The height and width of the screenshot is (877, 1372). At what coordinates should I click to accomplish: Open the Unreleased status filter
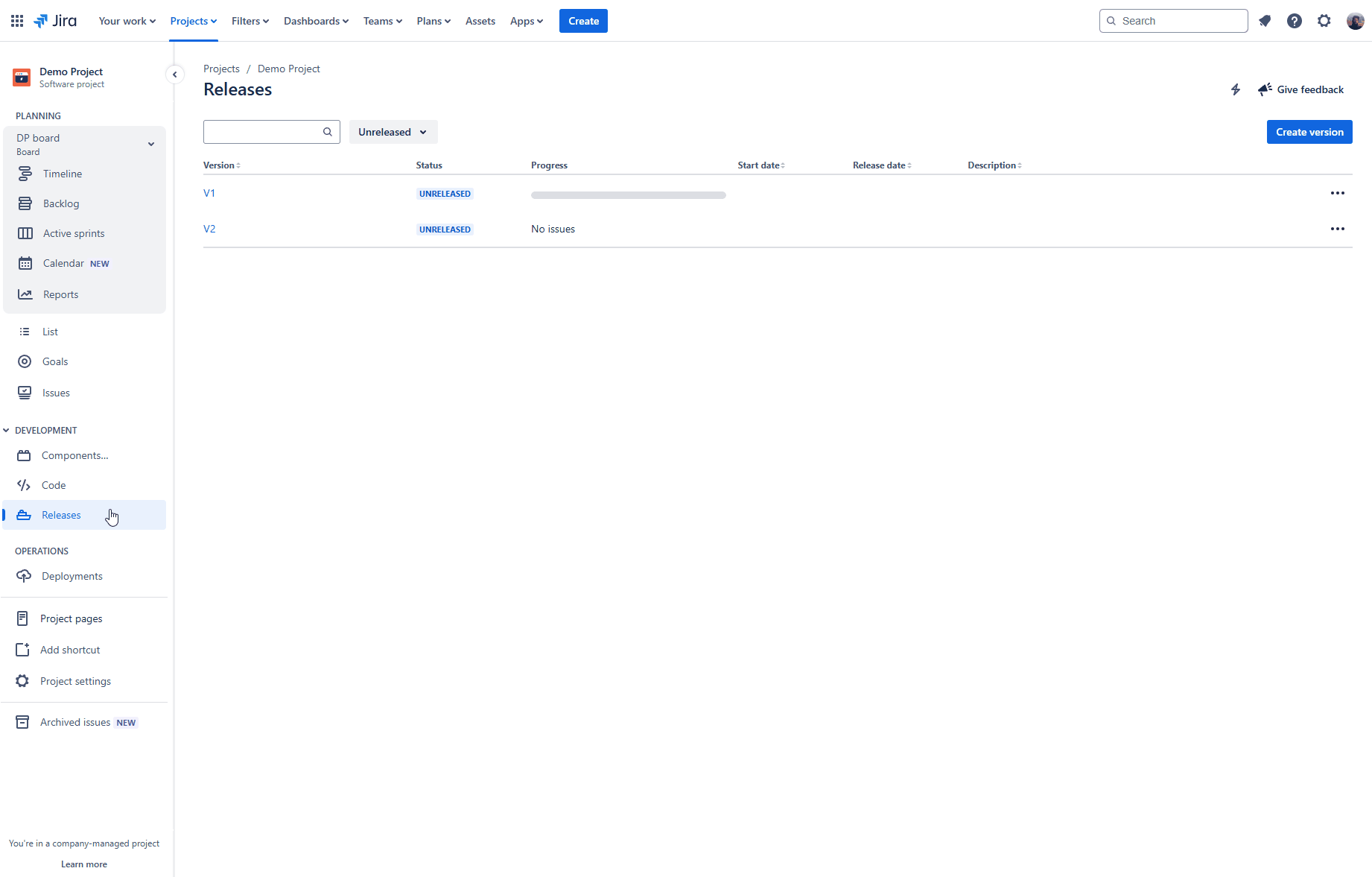pyautogui.click(x=393, y=131)
